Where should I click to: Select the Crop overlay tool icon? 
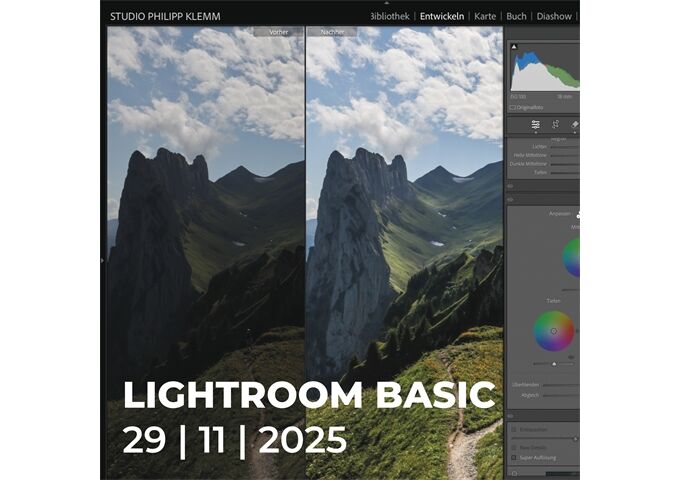tap(556, 125)
